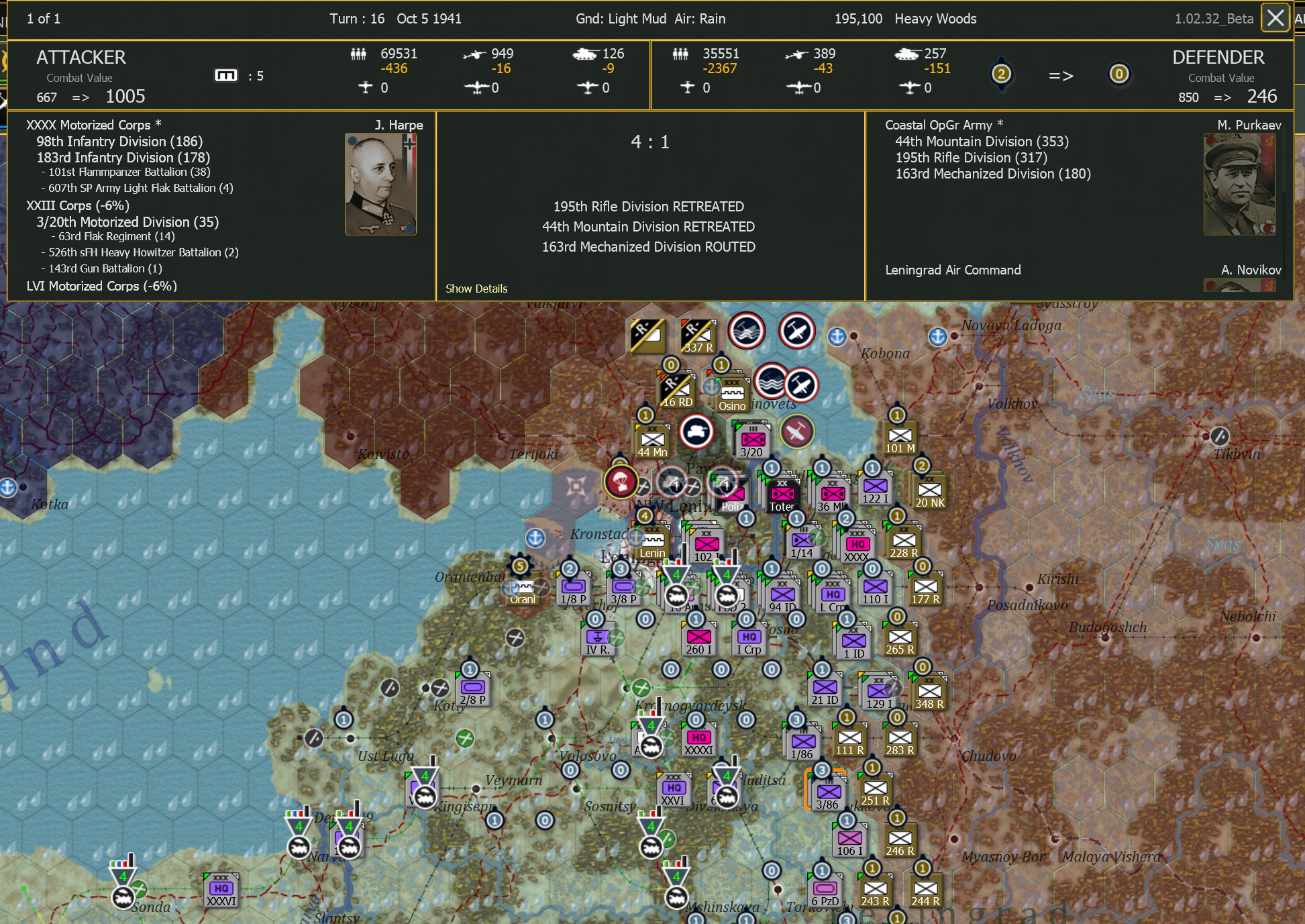Image resolution: width=1305 pixels, height=924 pixels.
Task: Select the XXVI HQ counter
Action: (674, 790)
